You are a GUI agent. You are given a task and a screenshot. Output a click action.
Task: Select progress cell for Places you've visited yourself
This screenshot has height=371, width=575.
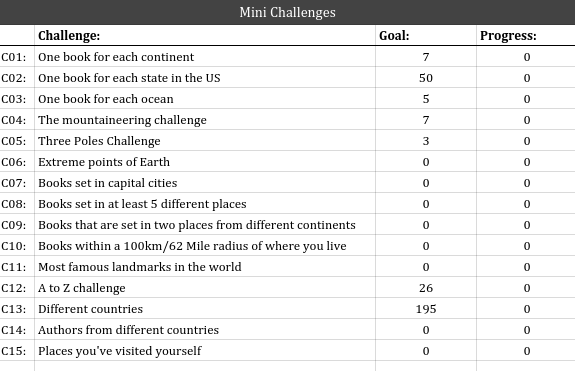click(x=526, y=351)
